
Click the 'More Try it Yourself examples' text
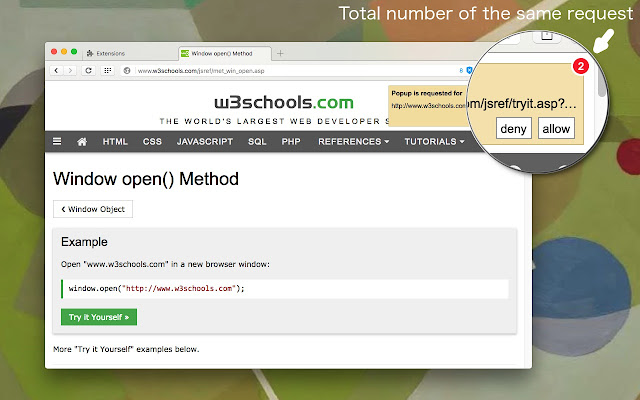pos(126,349)
